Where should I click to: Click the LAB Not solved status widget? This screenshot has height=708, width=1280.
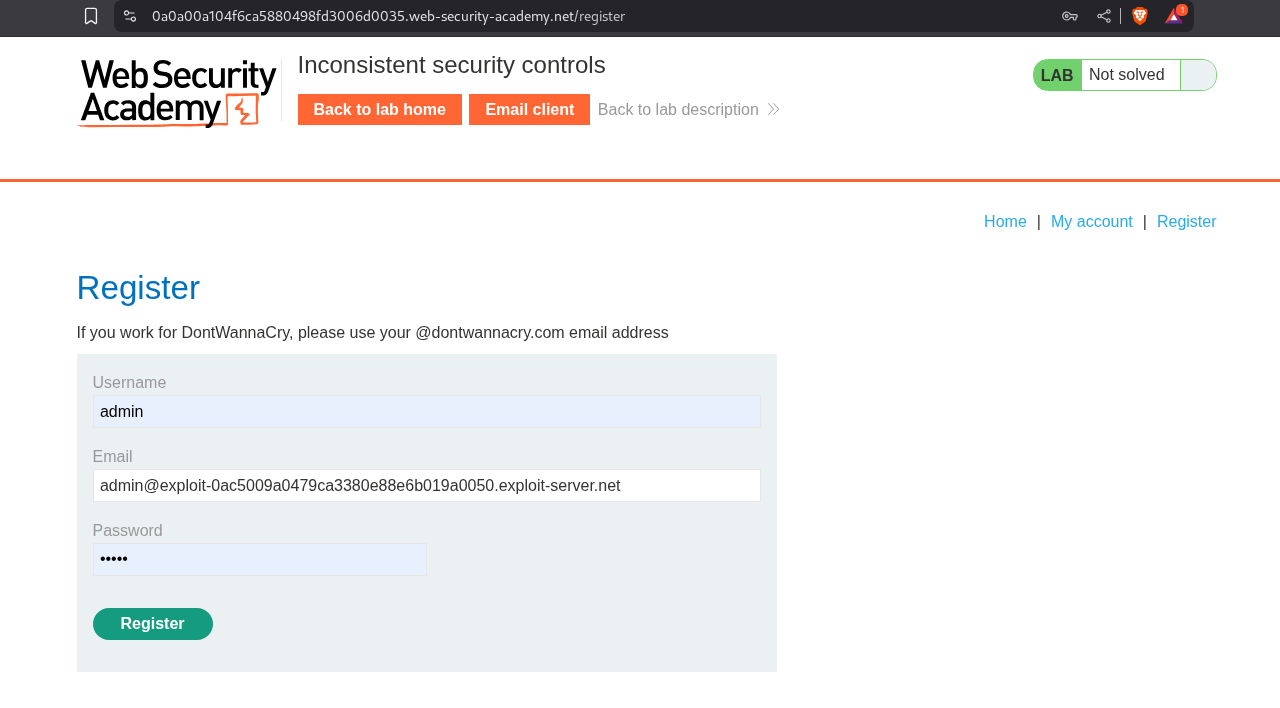[1124, 75]
